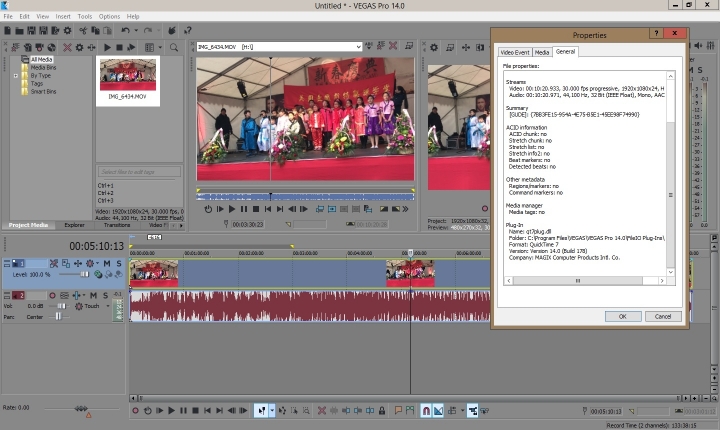Select the Normal Edit tool
This screenshot has width=720, height=430.
click(x=261, y=411)
